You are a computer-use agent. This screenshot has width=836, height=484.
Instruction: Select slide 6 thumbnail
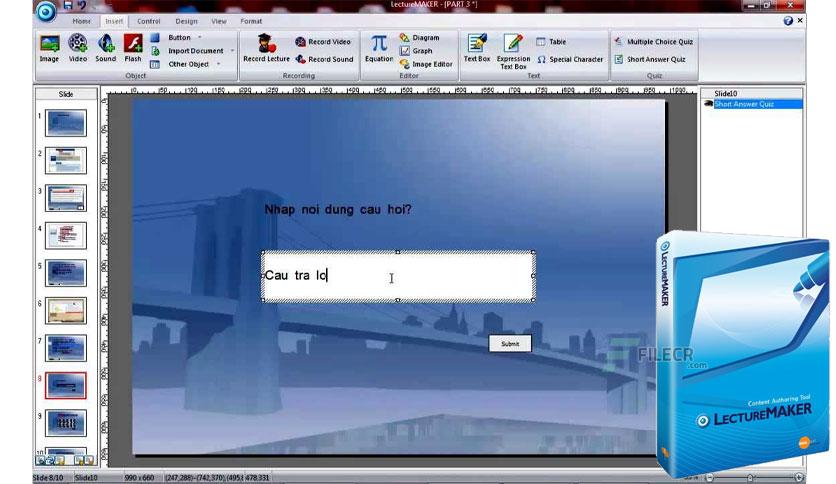click(x=66, y=311)
